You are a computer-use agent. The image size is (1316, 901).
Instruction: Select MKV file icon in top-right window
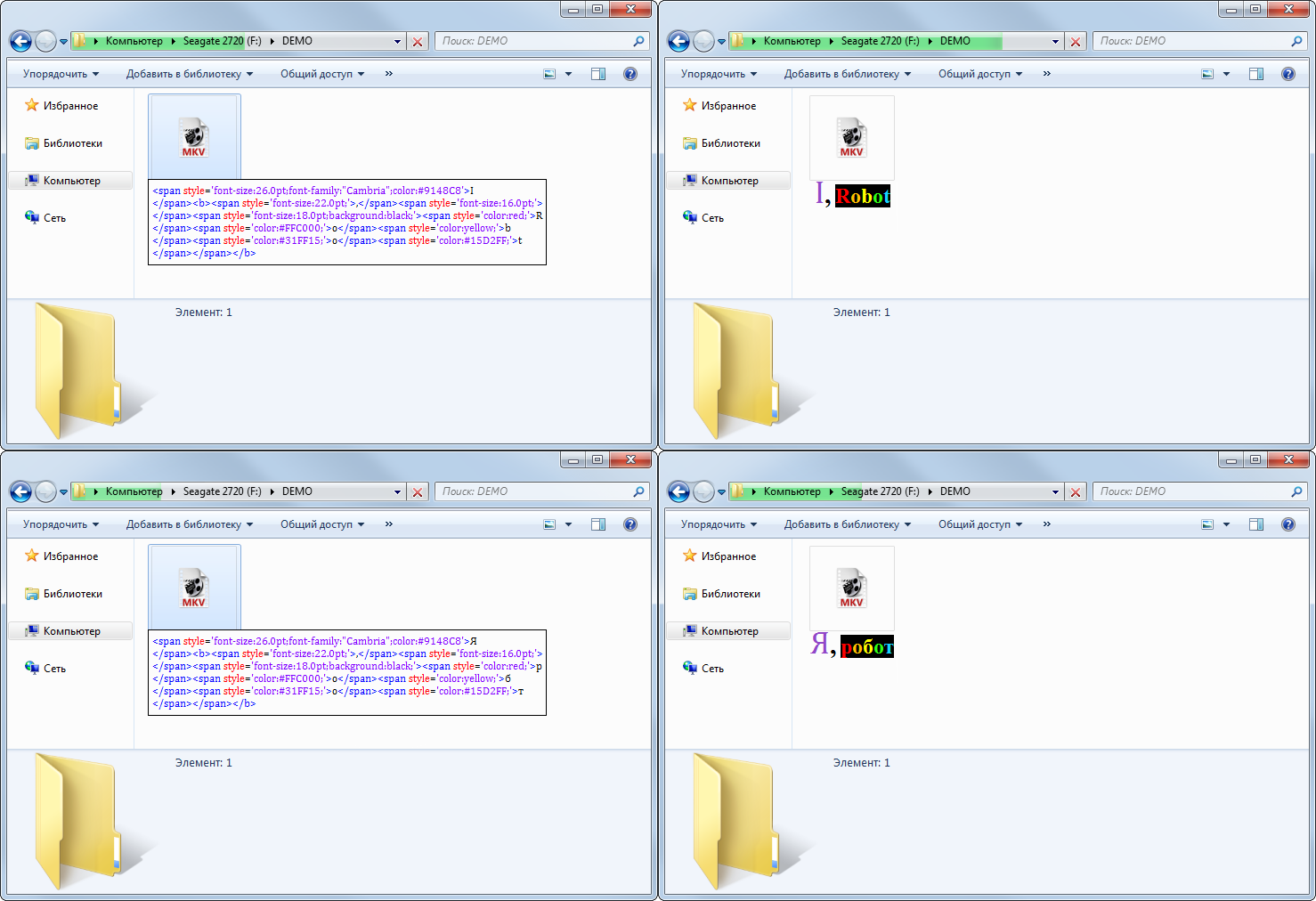point(852,138)
